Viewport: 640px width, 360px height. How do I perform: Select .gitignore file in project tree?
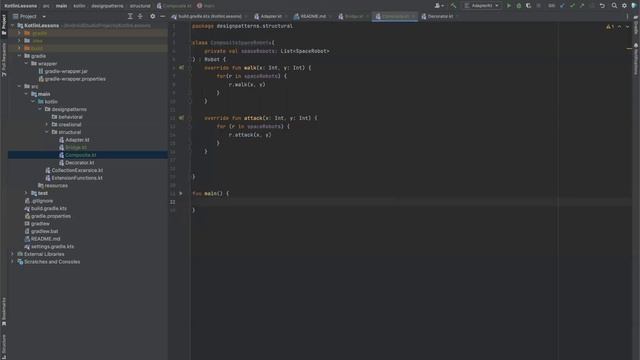pyautogui.click(x=42, y=201)
